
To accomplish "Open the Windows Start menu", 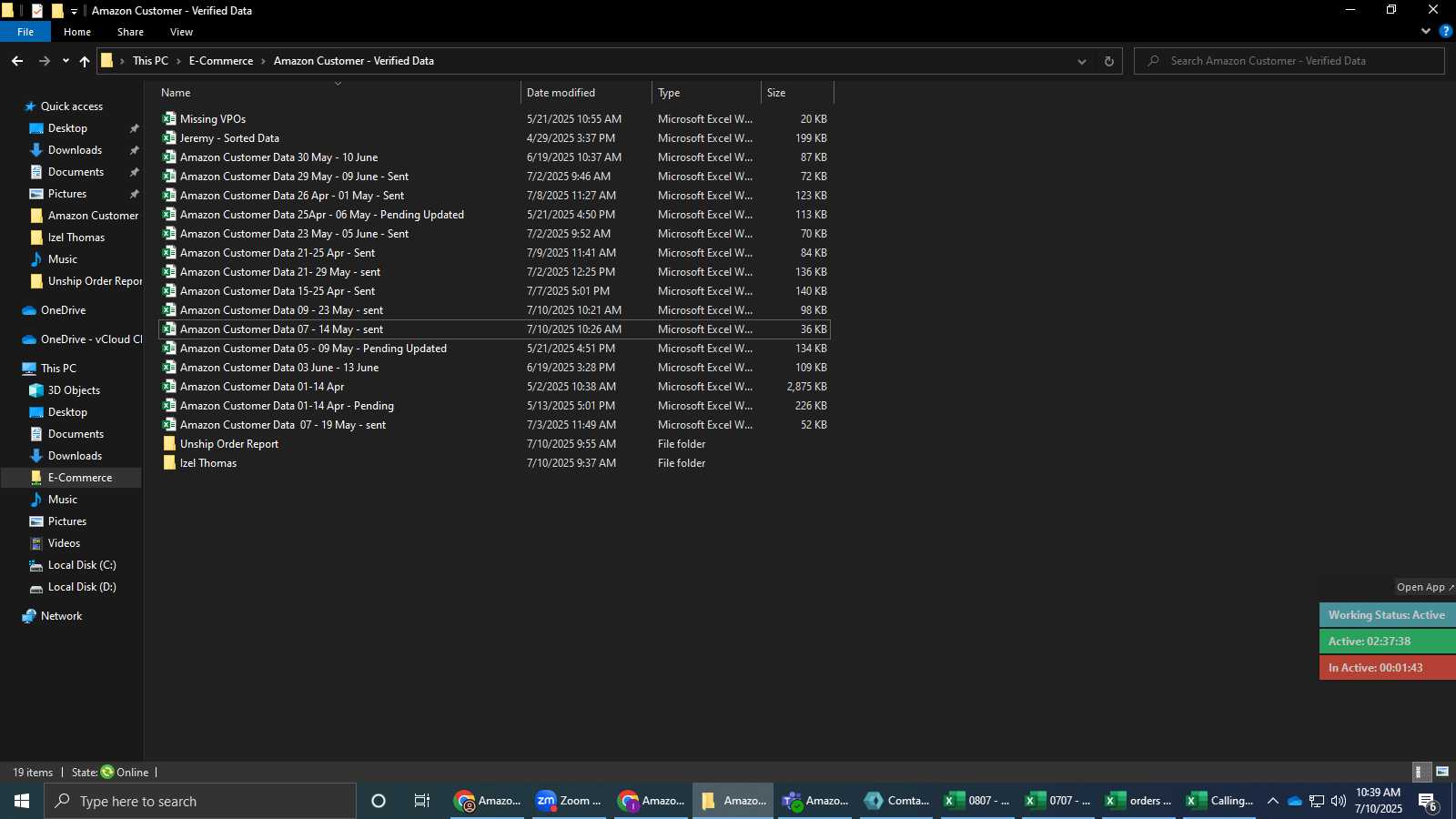I will tap(22, 801).
